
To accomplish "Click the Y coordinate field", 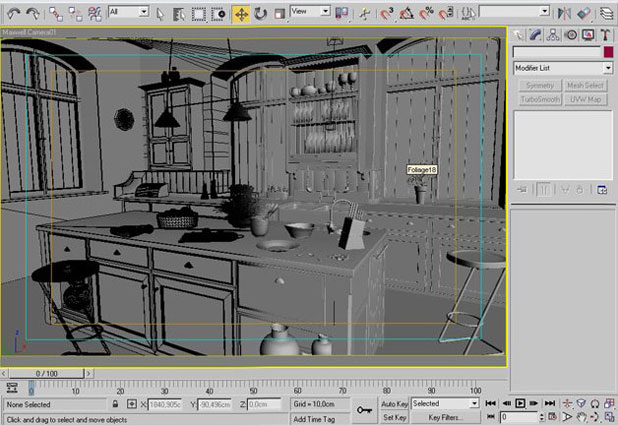I will (x=215, y=404).
